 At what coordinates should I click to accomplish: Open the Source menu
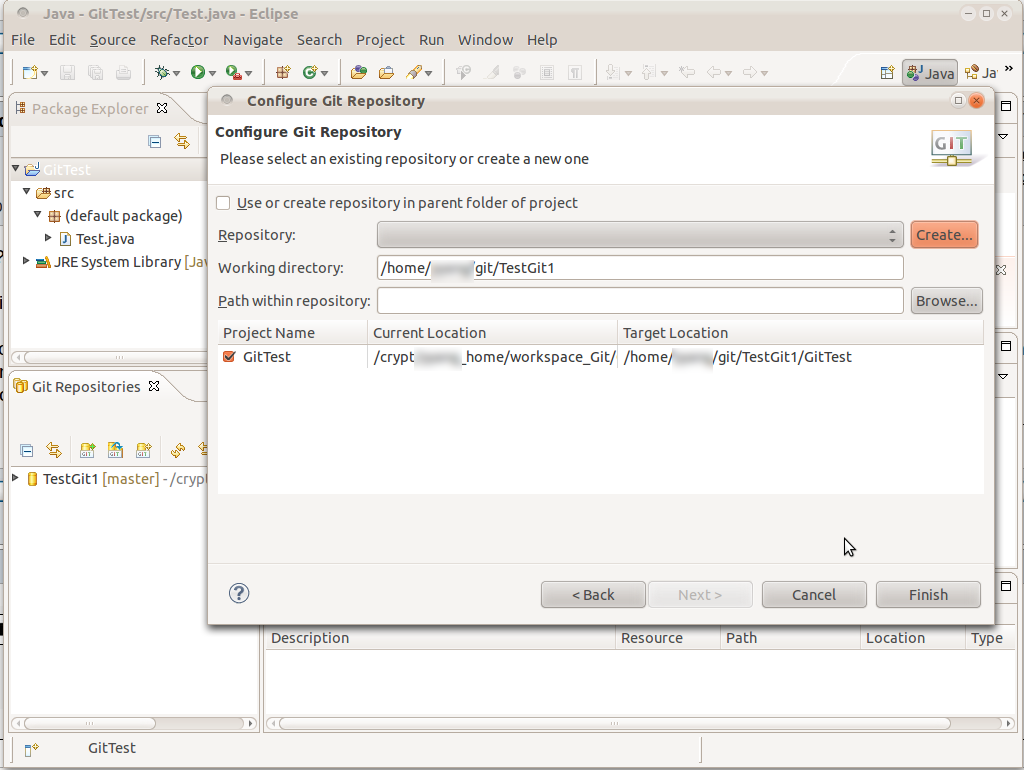[x=113, y=40]
